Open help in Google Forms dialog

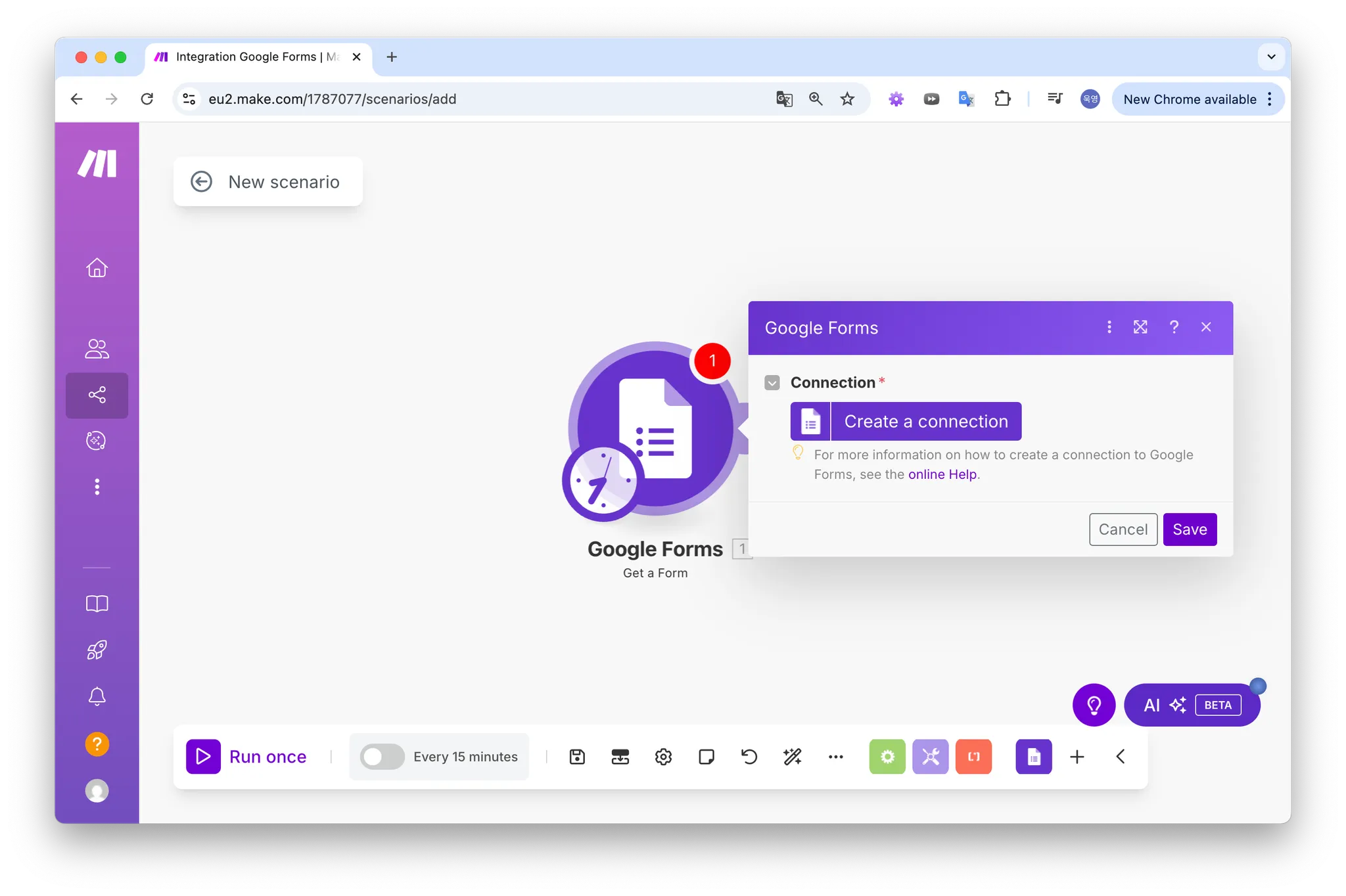(x=1174, y=327)
